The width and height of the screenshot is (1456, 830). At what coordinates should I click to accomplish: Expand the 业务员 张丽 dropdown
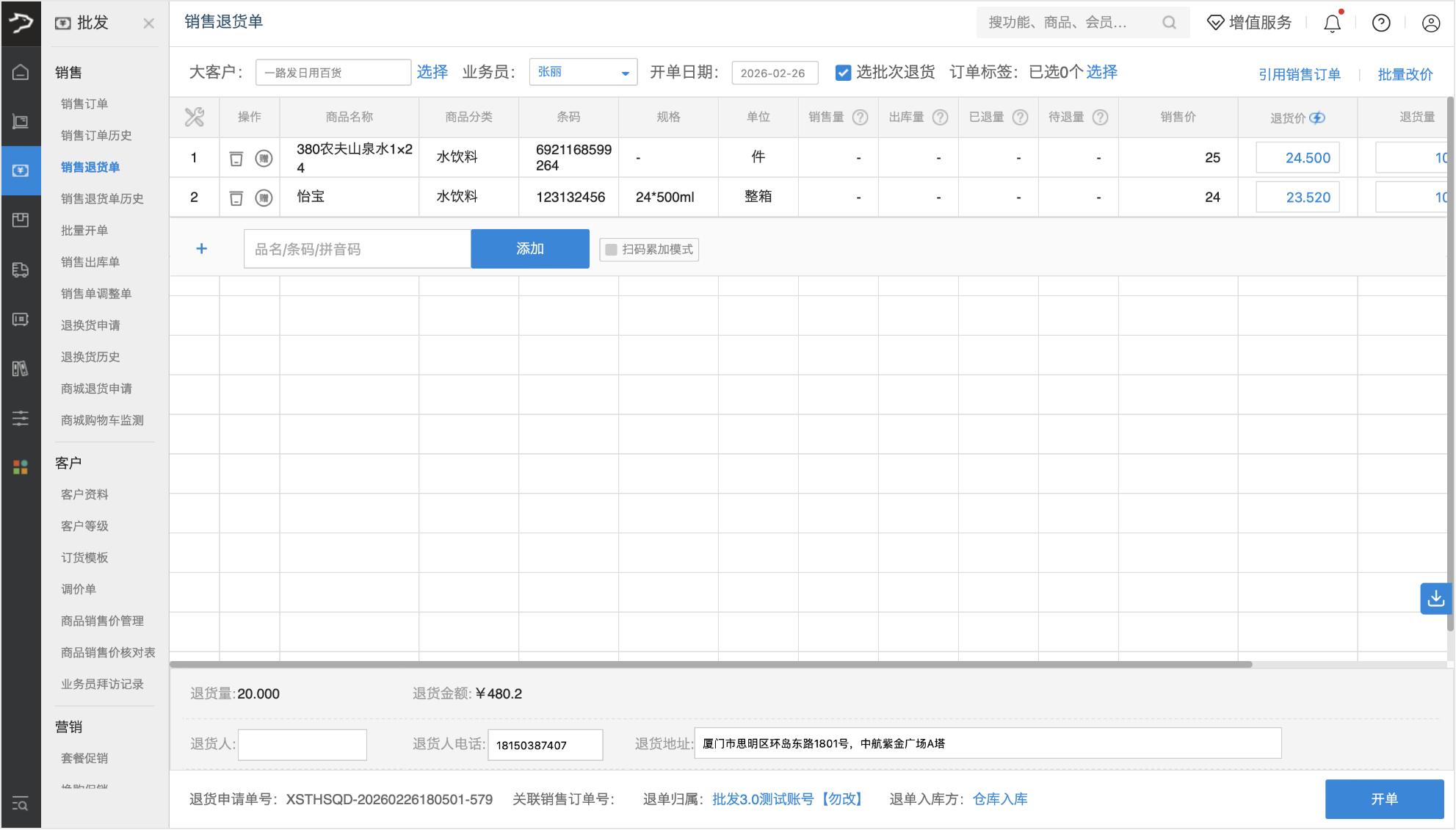[583, 73]
